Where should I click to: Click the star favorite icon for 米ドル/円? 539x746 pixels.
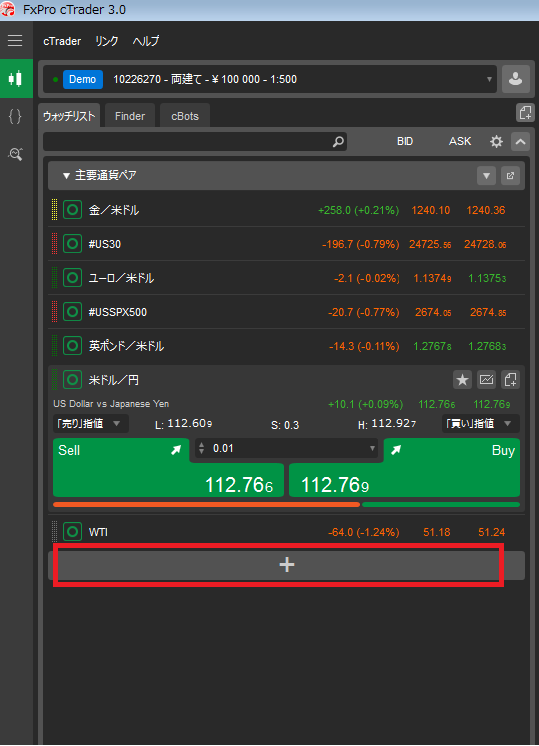pos(462,380)
